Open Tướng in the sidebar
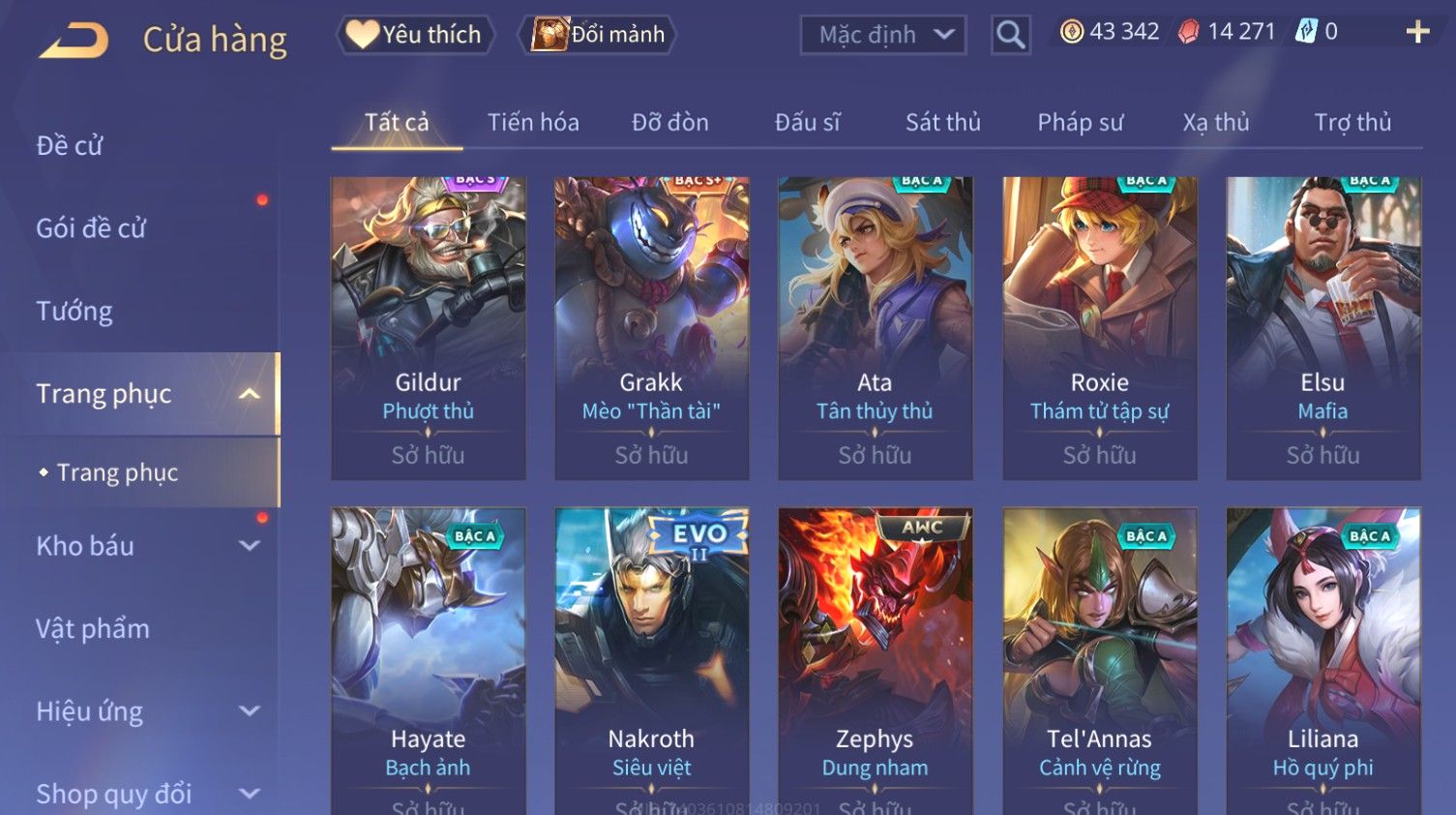The height and width of the screenshot is (815, 1456). click(x=74, y=312)
